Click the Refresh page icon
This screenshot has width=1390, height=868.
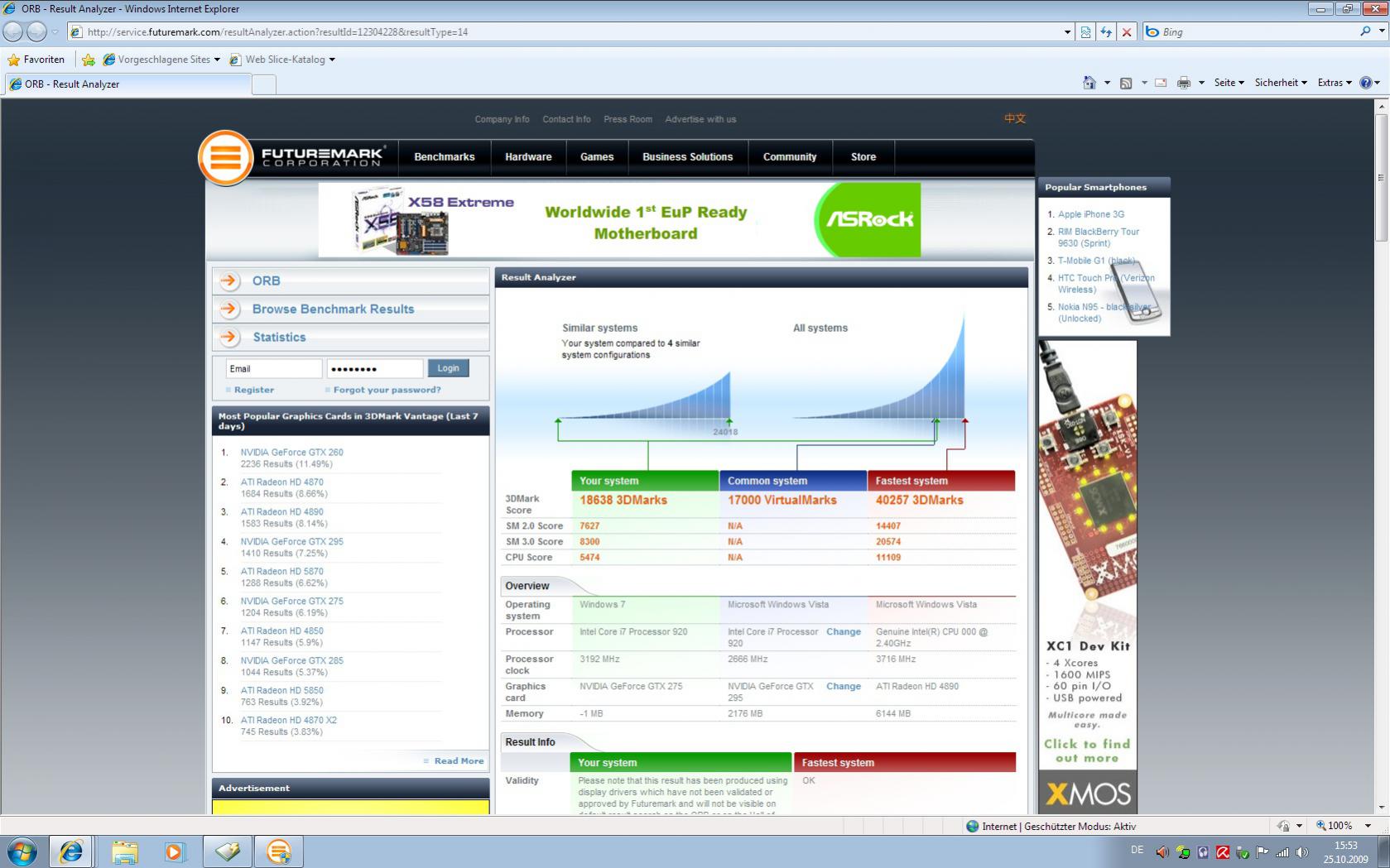point(1106,32)
